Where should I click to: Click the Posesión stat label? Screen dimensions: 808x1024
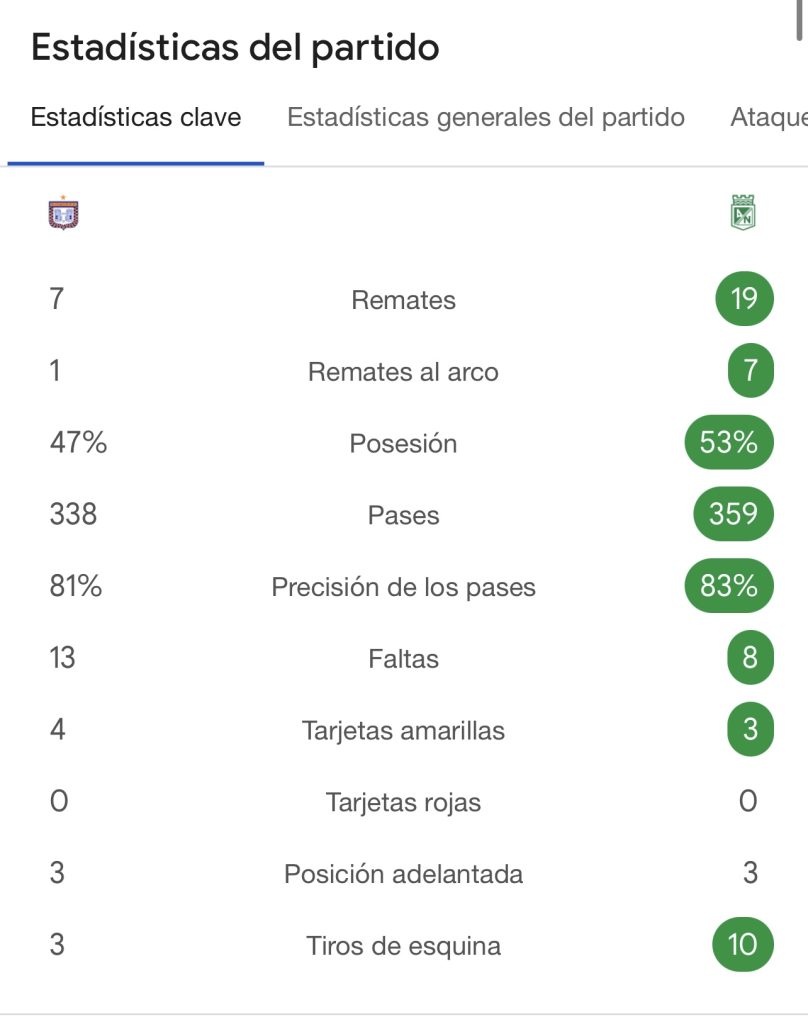click(x=403, y=444)
